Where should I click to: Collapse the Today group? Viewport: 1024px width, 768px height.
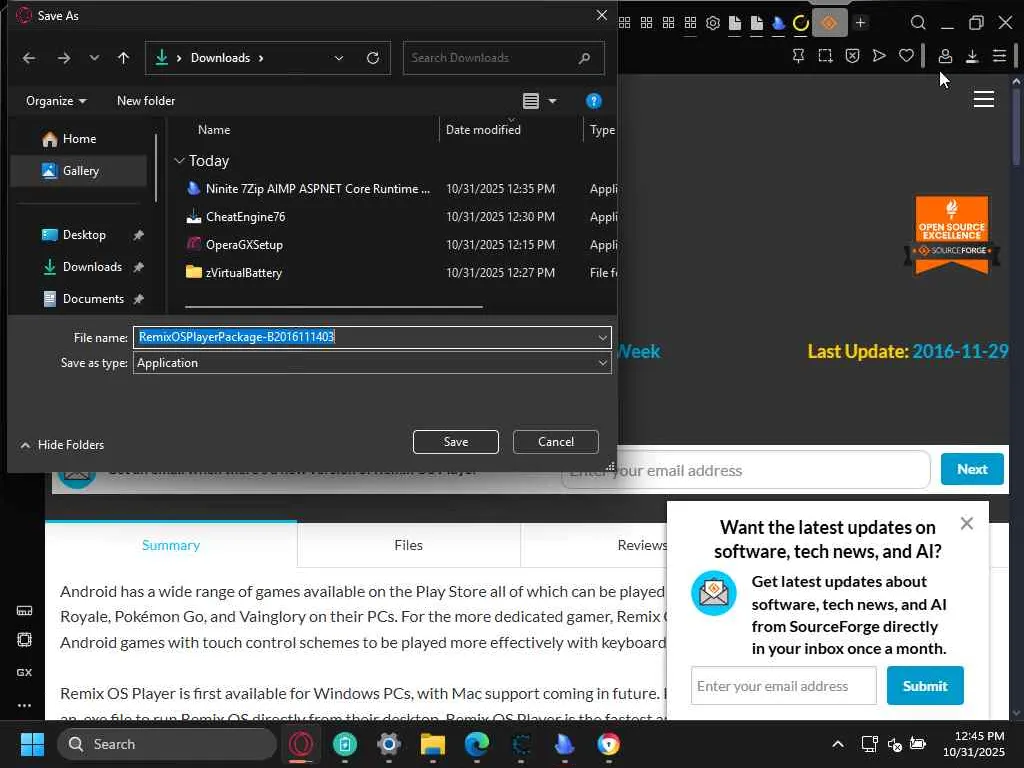click(x=179, y=161)
